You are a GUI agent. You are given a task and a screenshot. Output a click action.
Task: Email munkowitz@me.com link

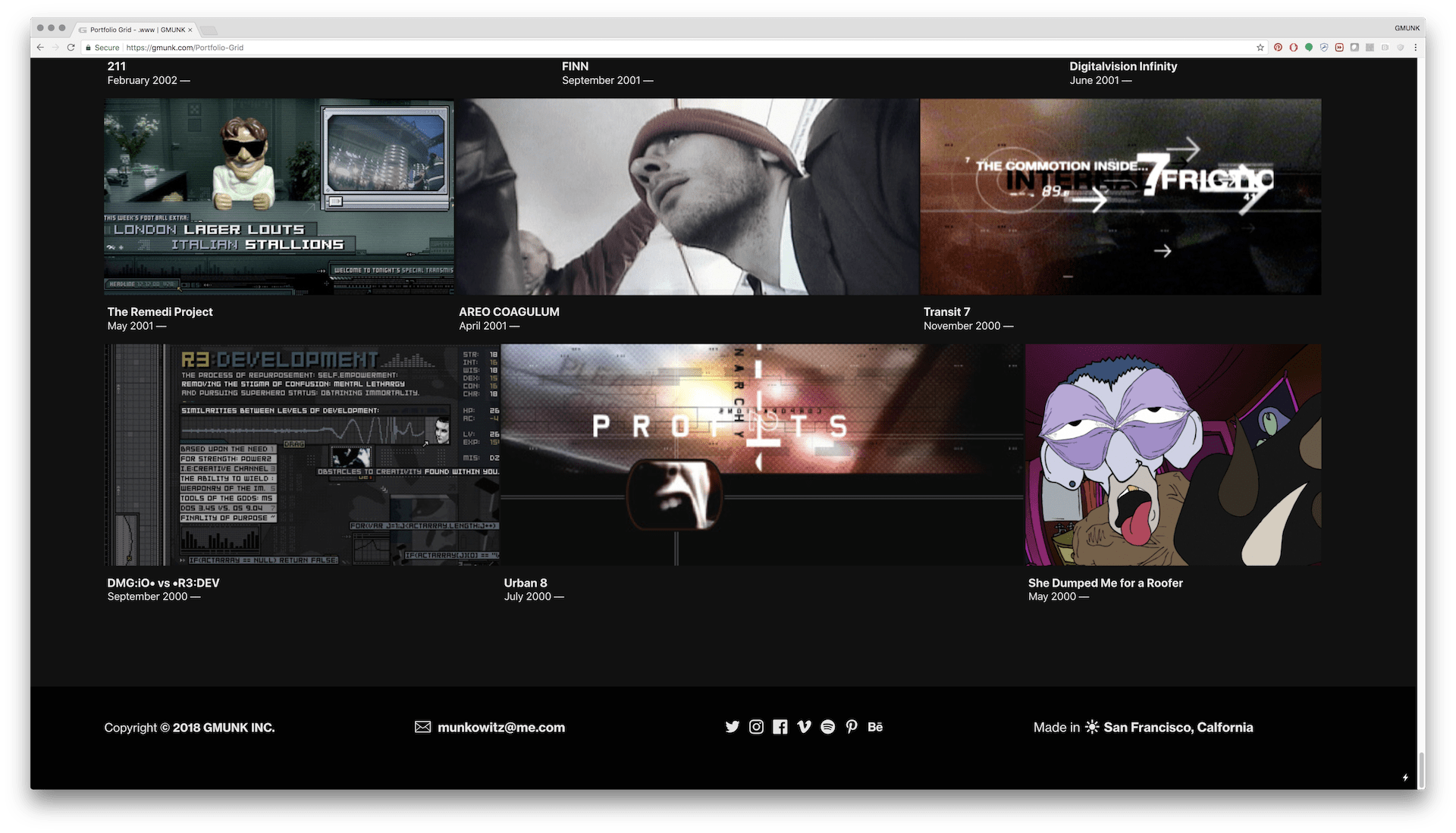(x=500, y=728)
